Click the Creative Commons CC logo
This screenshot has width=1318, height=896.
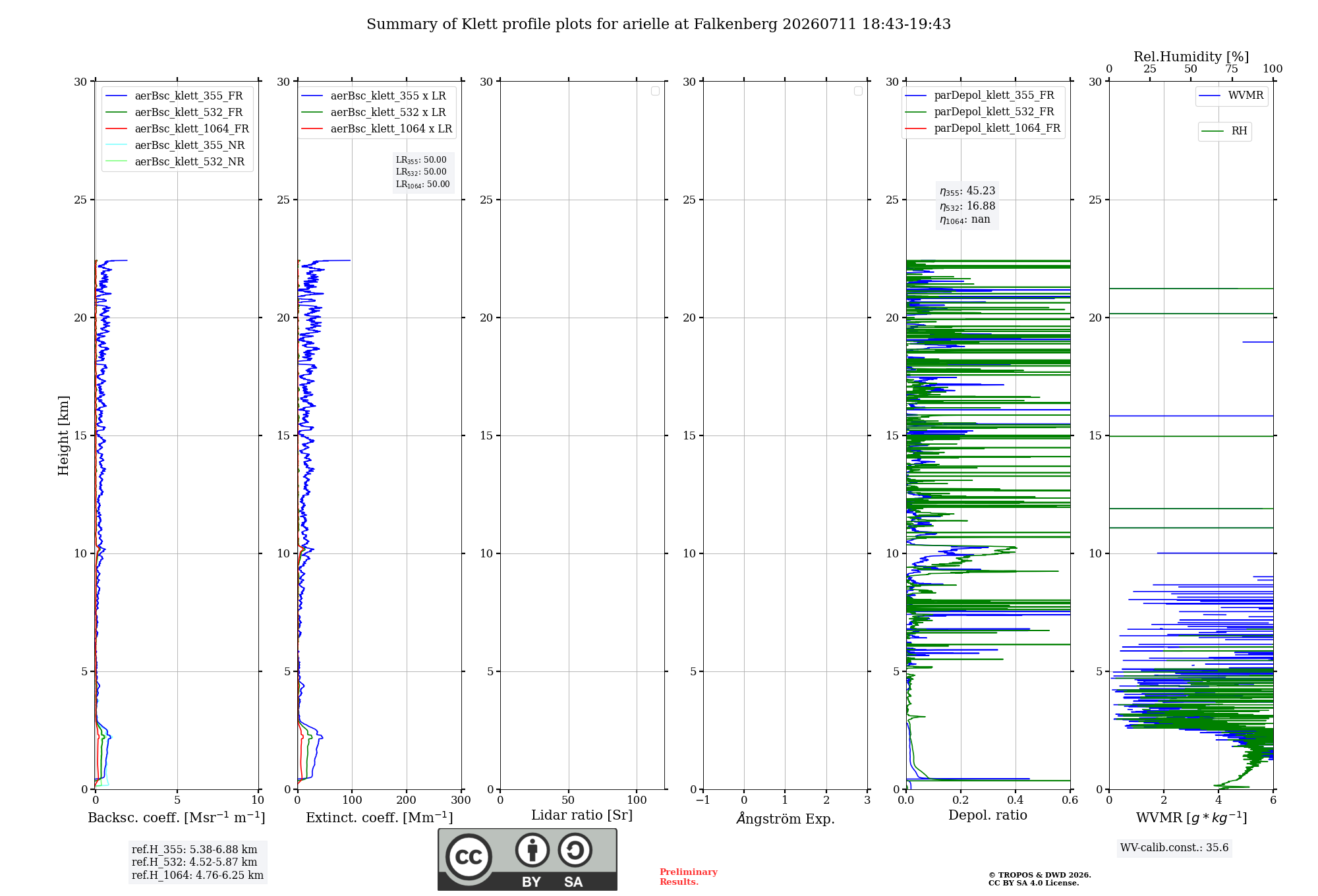tap(469, 856)
